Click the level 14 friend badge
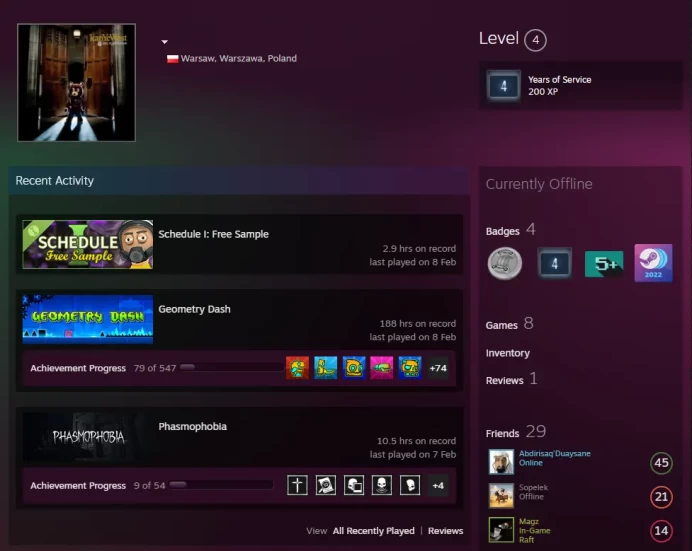692x551 pixels. [661, 531]
